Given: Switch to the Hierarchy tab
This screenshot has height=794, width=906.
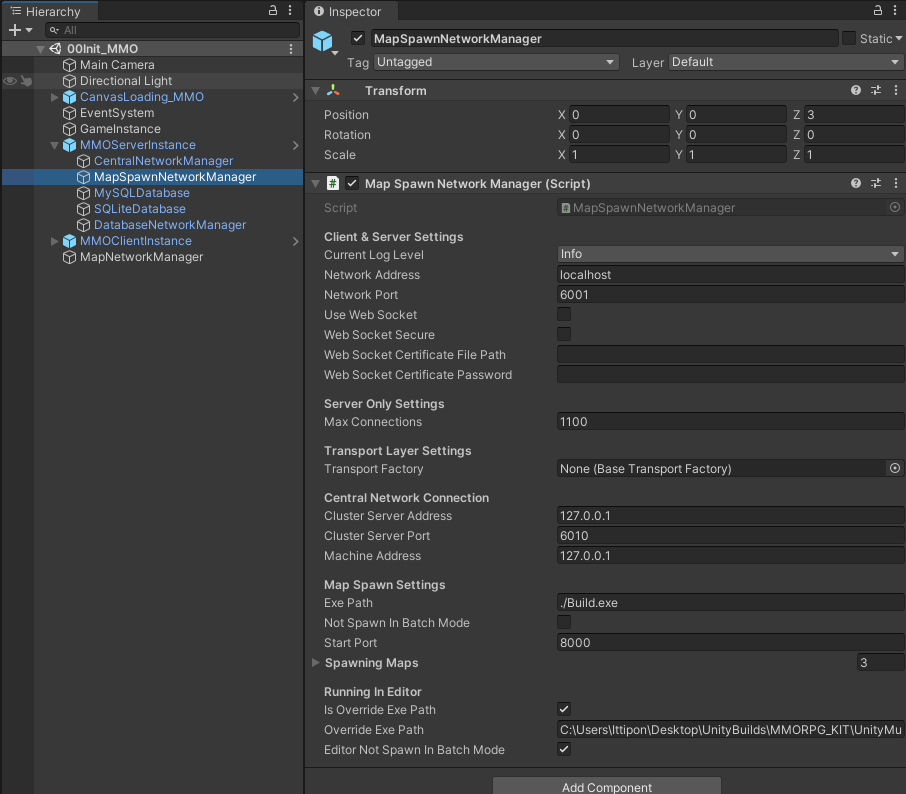Looking at the screenshot, I should click(48, 11).
